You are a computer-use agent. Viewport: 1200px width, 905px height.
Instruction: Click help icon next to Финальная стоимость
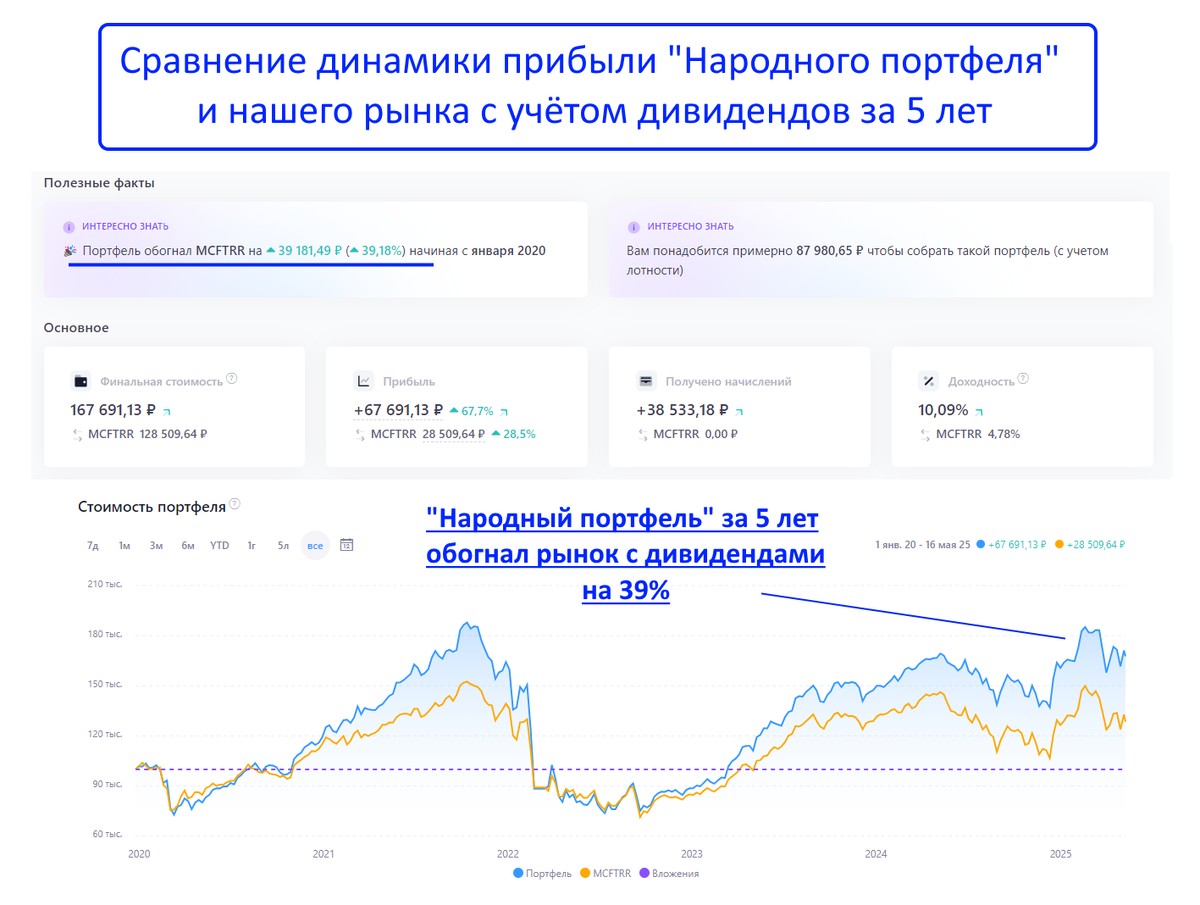click(x=232, y=379)
